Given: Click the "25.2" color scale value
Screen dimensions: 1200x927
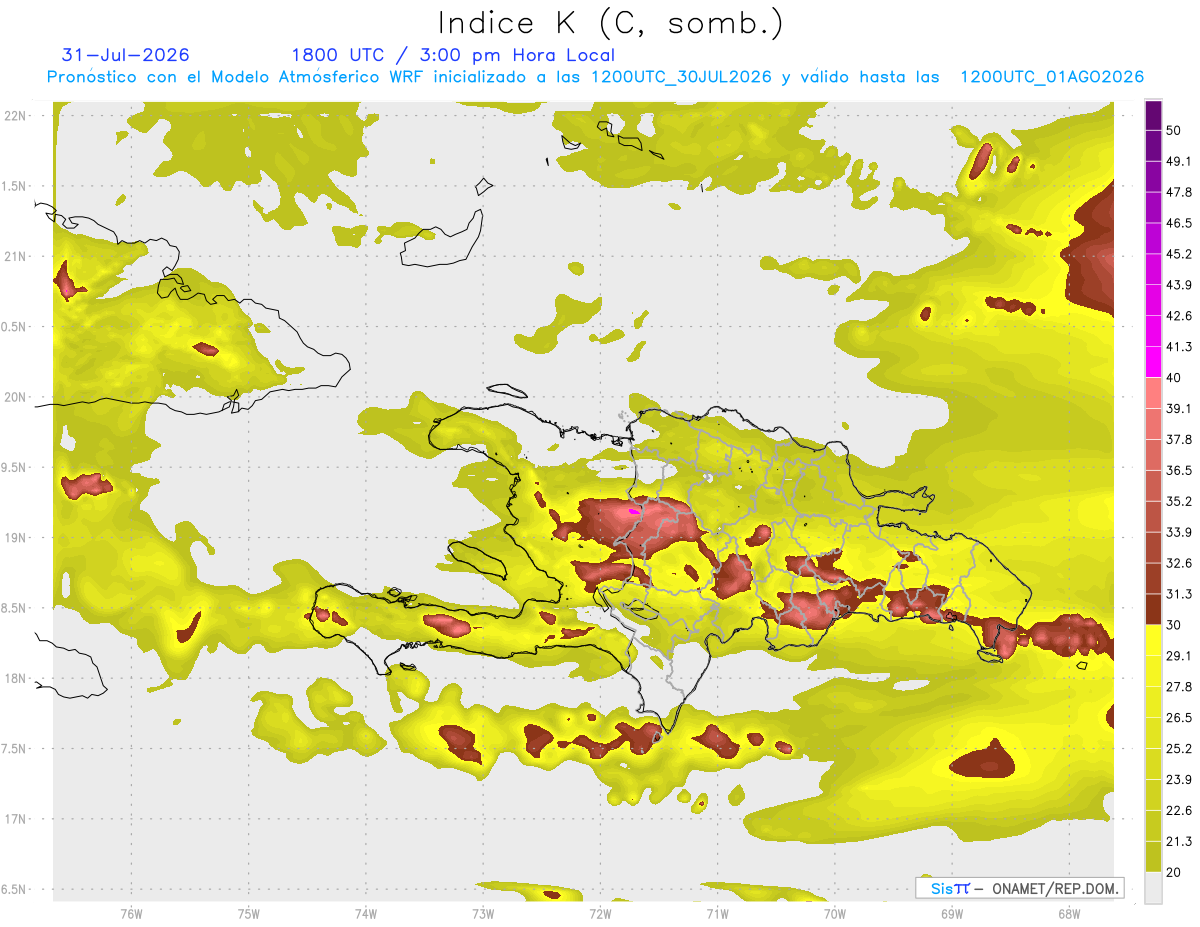Looking at the screenshot, I should click(x=1178, y=748).
